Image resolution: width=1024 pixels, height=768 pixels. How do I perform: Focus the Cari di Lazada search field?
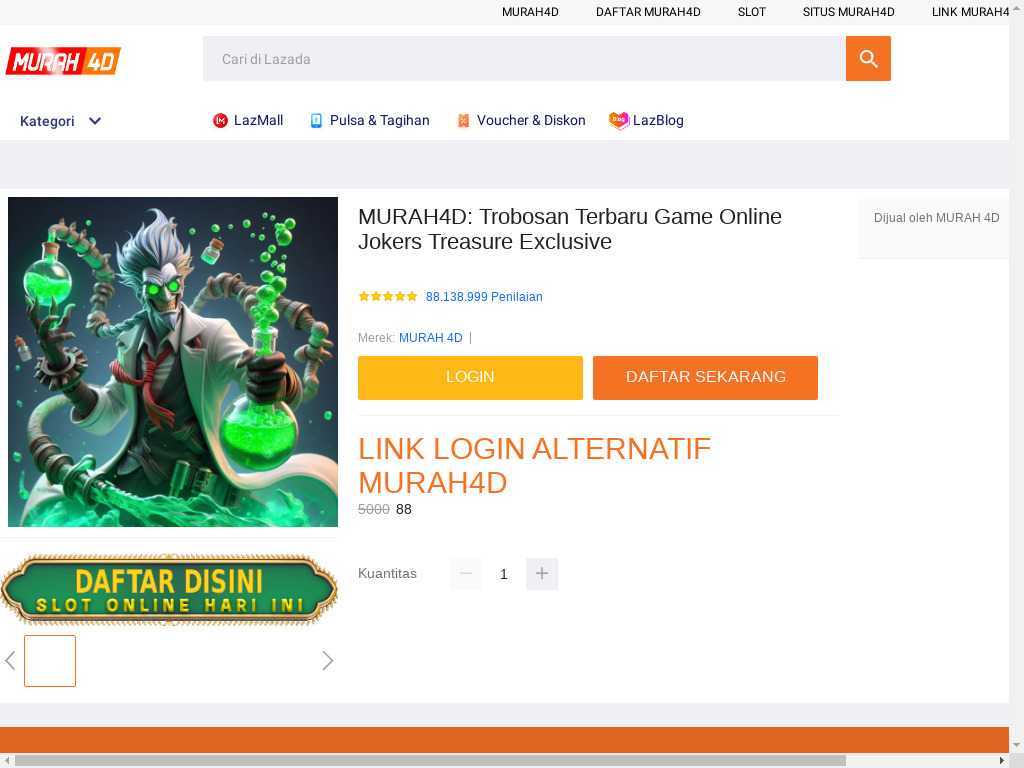click(524, 59)
